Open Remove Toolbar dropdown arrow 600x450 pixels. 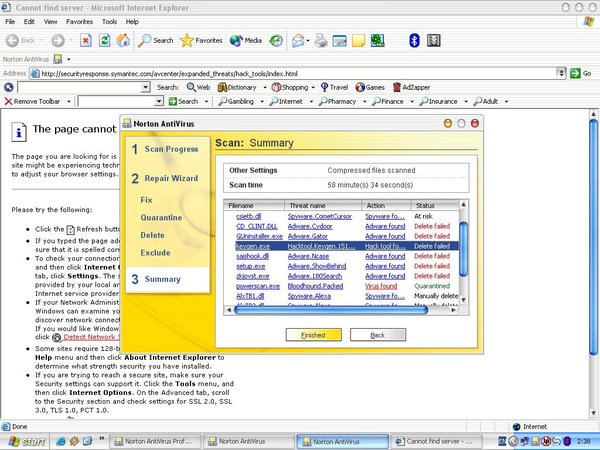(x=69, y=101)
